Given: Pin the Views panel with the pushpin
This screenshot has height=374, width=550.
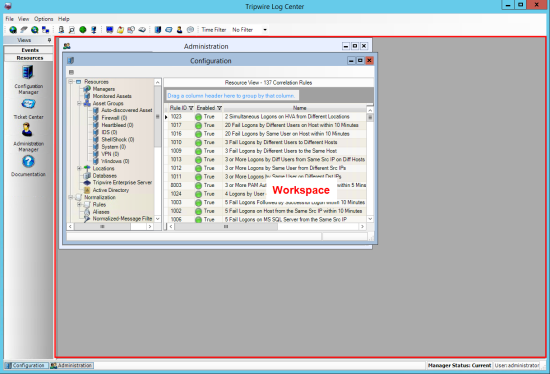Looking at the screenshot, I should 49,40.
